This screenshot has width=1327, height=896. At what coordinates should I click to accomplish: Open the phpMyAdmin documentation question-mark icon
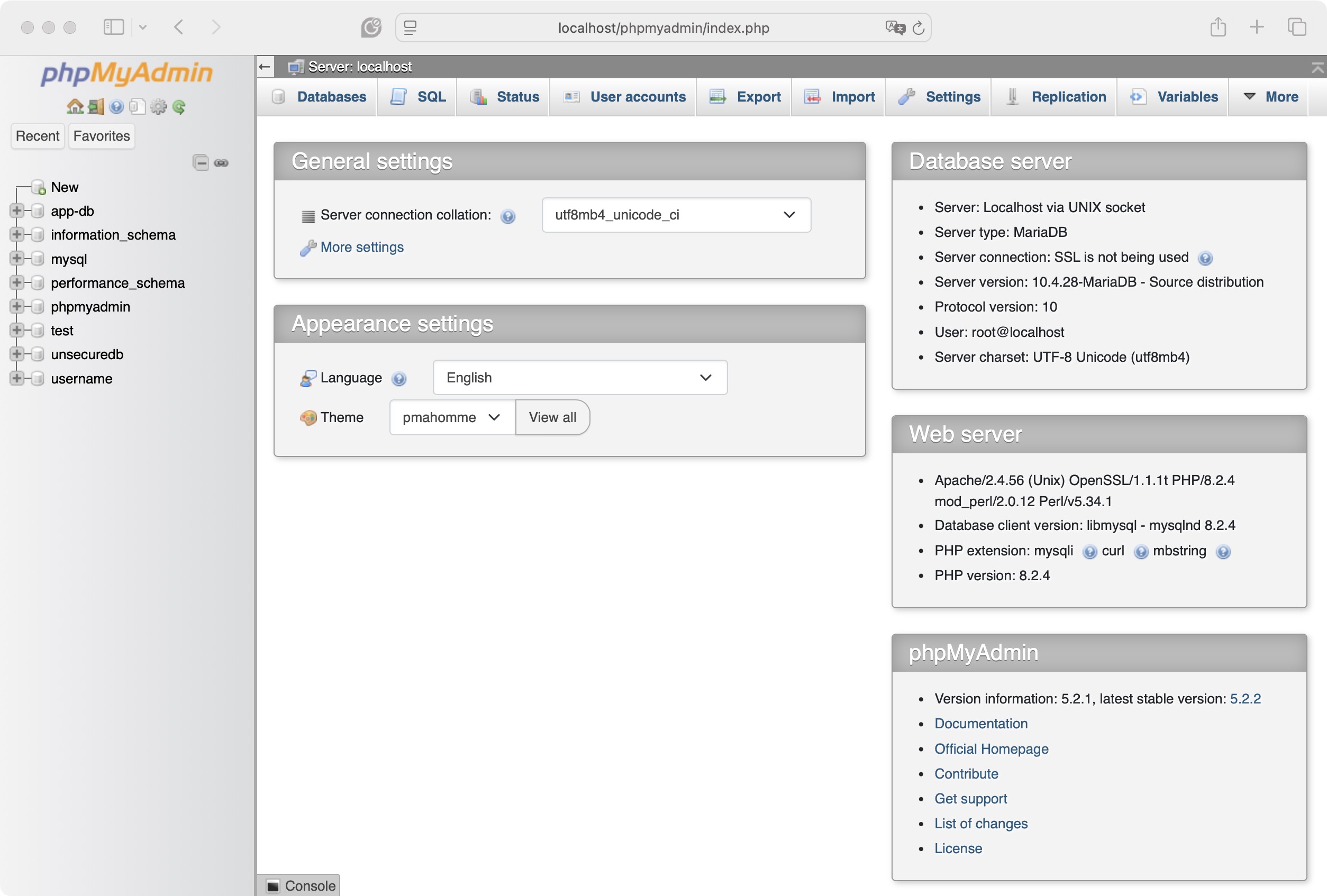click(116, 107)
